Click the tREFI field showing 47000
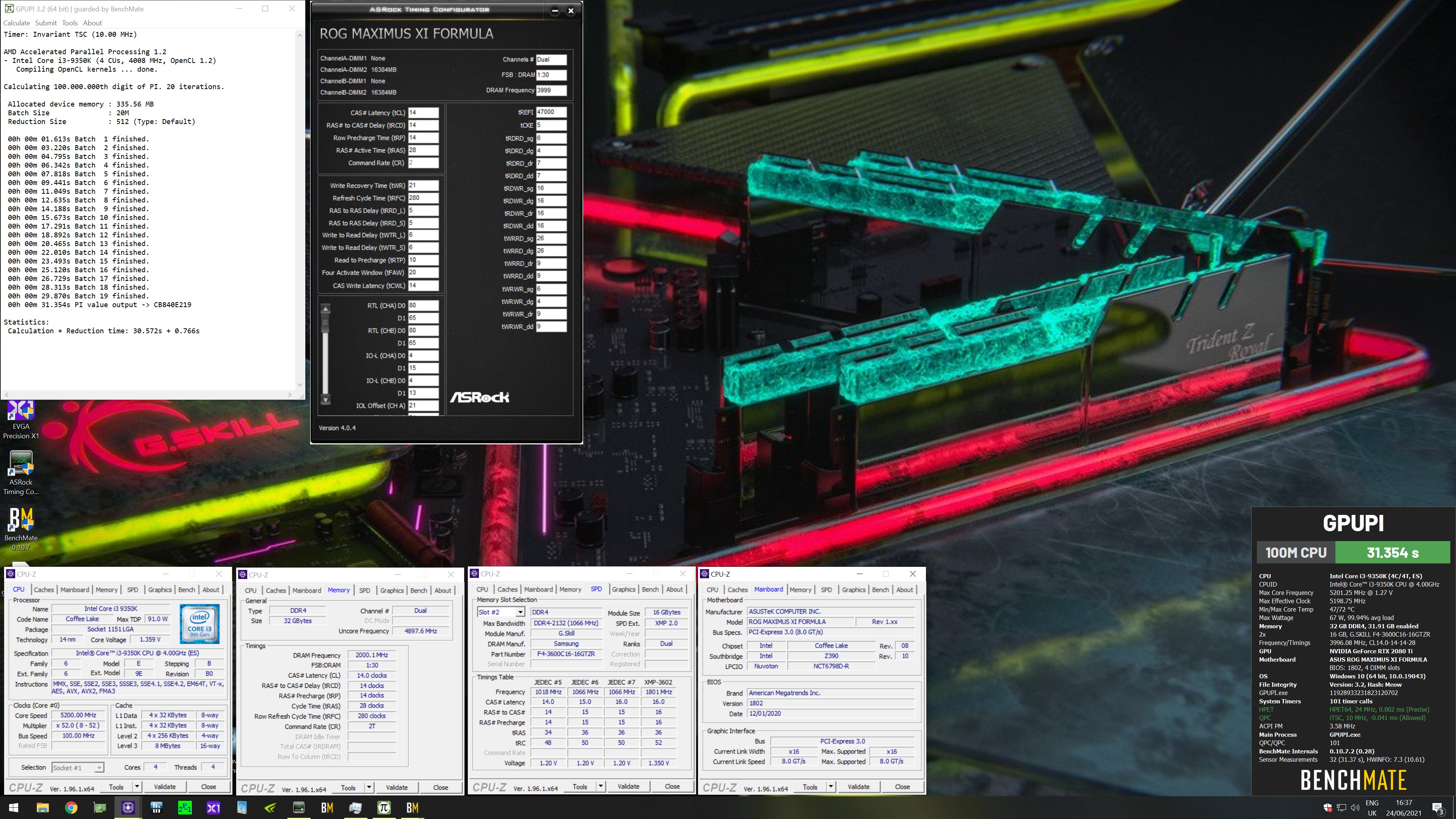Screen dimensions: 1456x819 click(551, 112)
